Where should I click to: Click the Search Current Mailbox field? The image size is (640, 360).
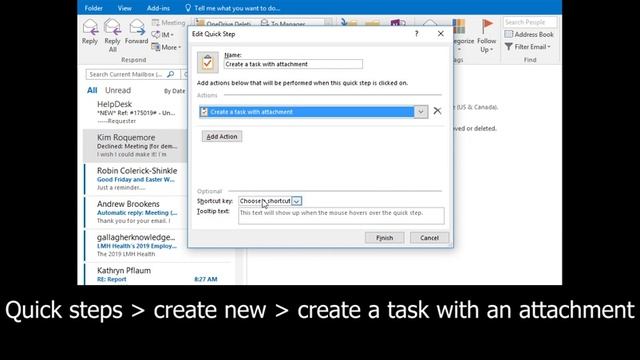125,74
